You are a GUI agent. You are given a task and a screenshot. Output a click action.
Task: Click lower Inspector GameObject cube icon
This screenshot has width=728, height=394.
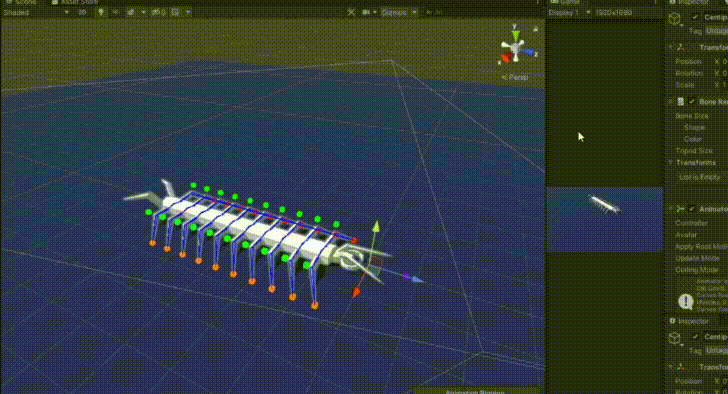(675, 338)
